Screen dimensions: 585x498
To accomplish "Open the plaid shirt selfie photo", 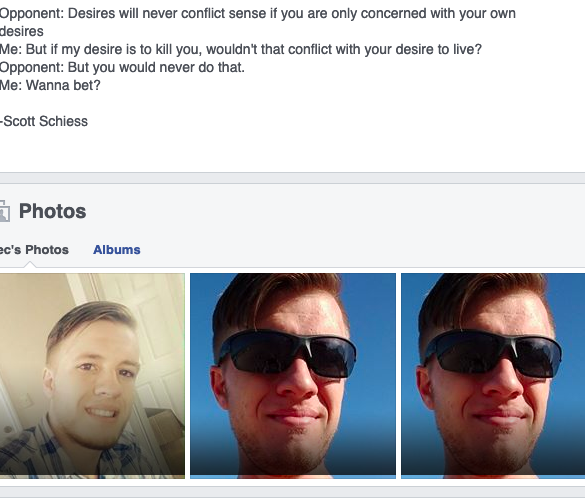I will coord(92,376).
